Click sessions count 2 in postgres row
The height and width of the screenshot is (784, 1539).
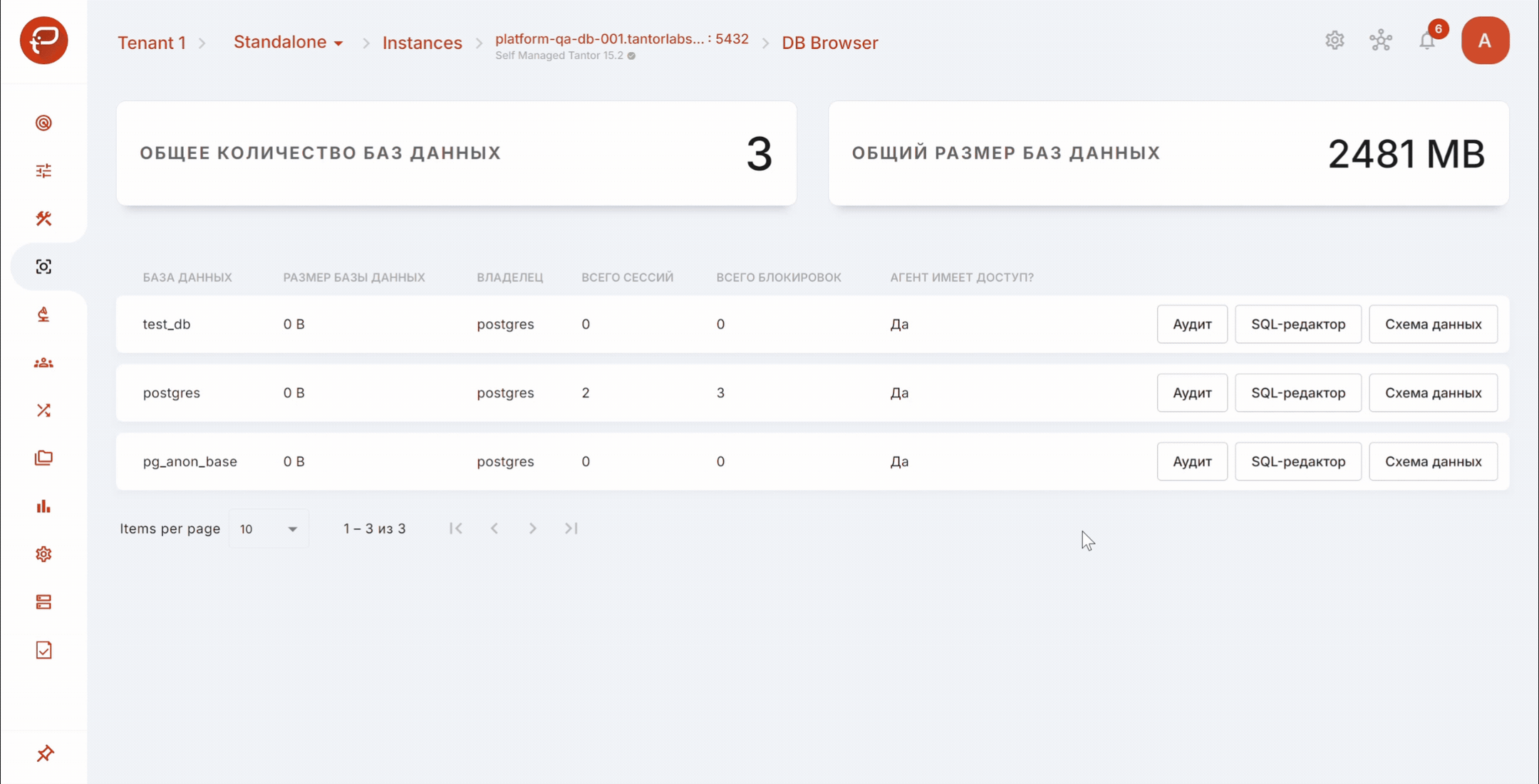point(586,393)
